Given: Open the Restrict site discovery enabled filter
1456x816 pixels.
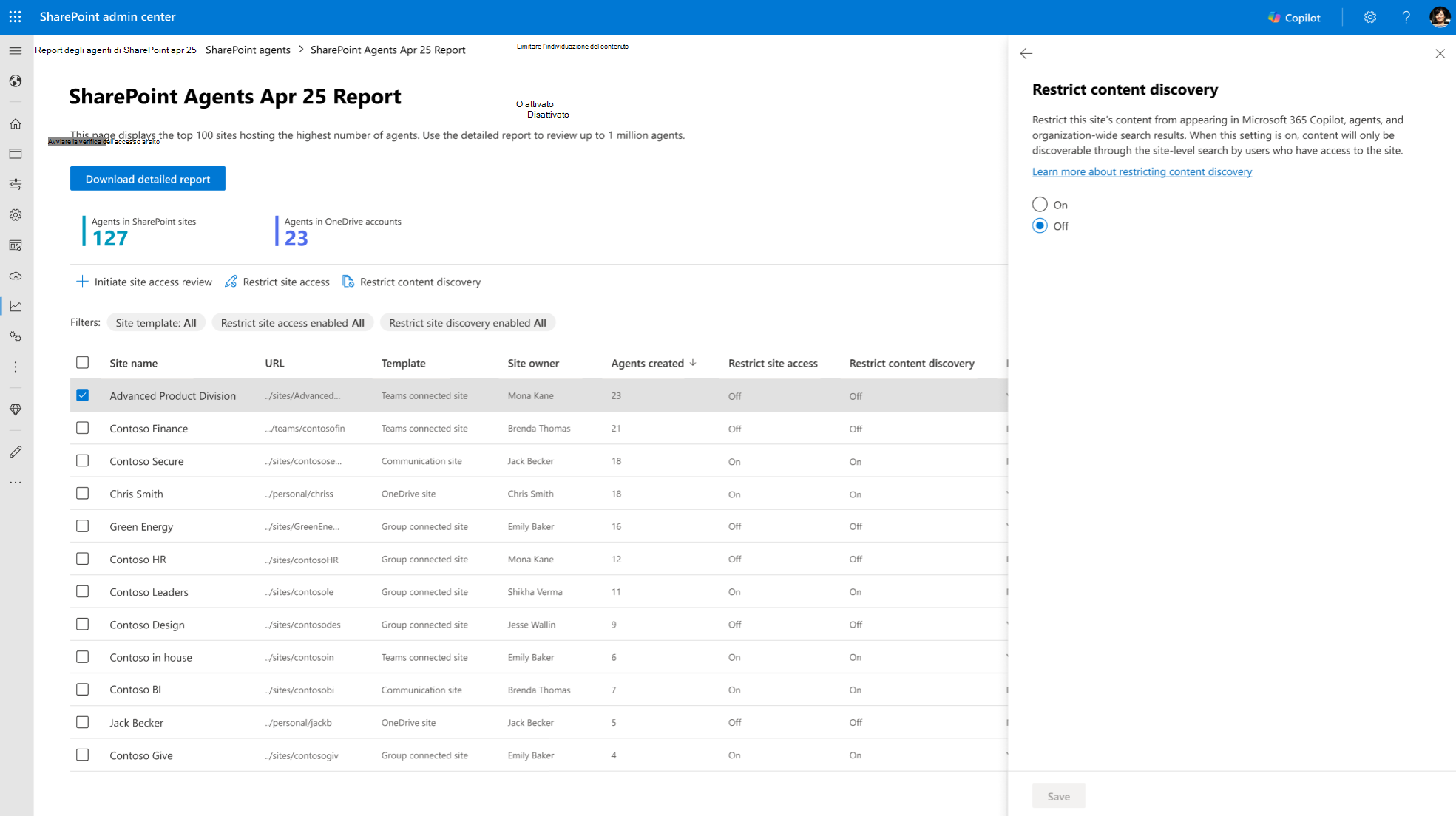Looking at the screenshot, I should (467, 322).
